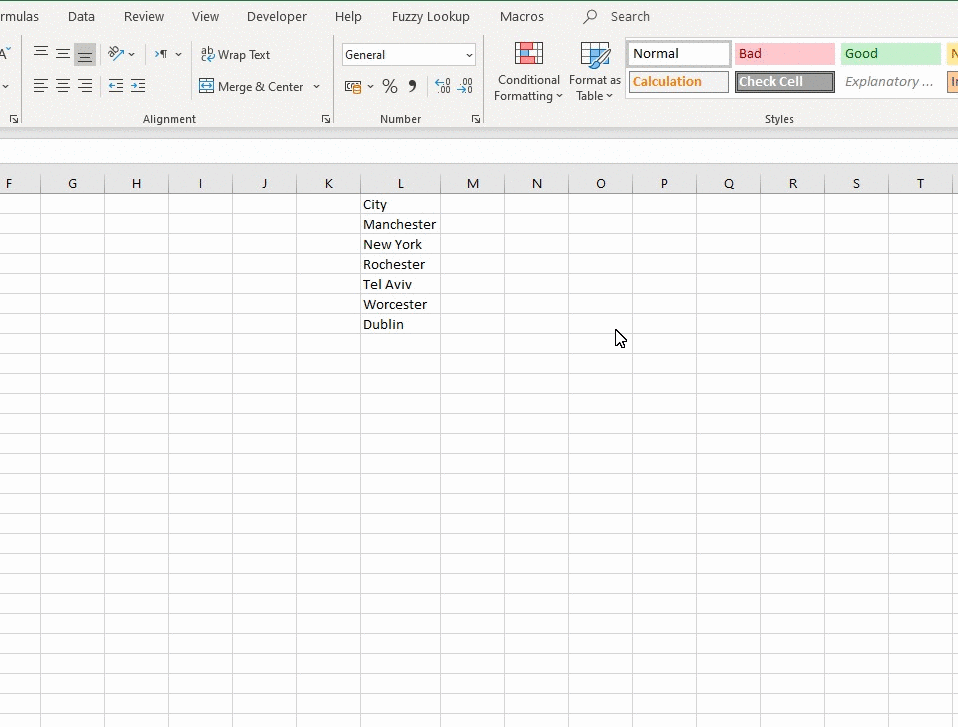The width and height of the screenshot is (958, 727).
Task: Apply the Good cell style
Action: click(x=890, y=54)
